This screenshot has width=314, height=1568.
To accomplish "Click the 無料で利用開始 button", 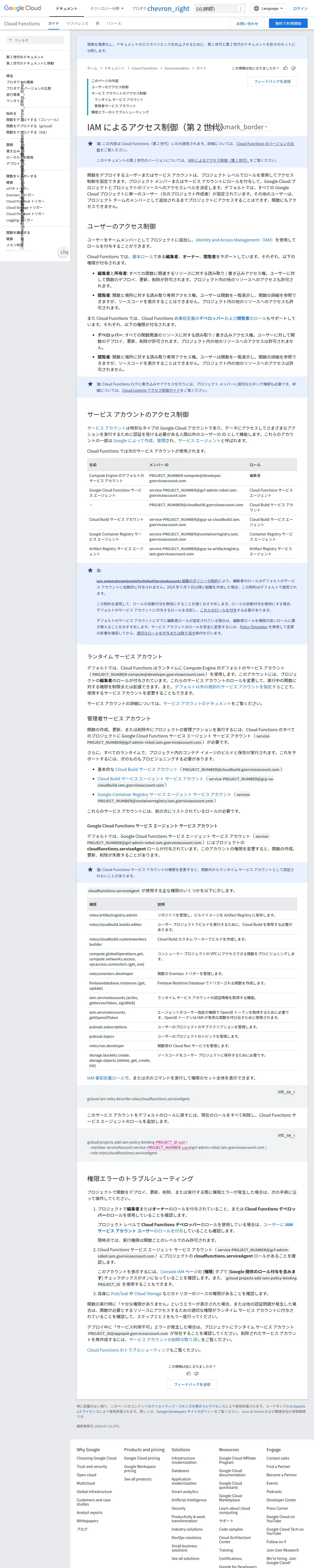I will (x=288, y=23).
